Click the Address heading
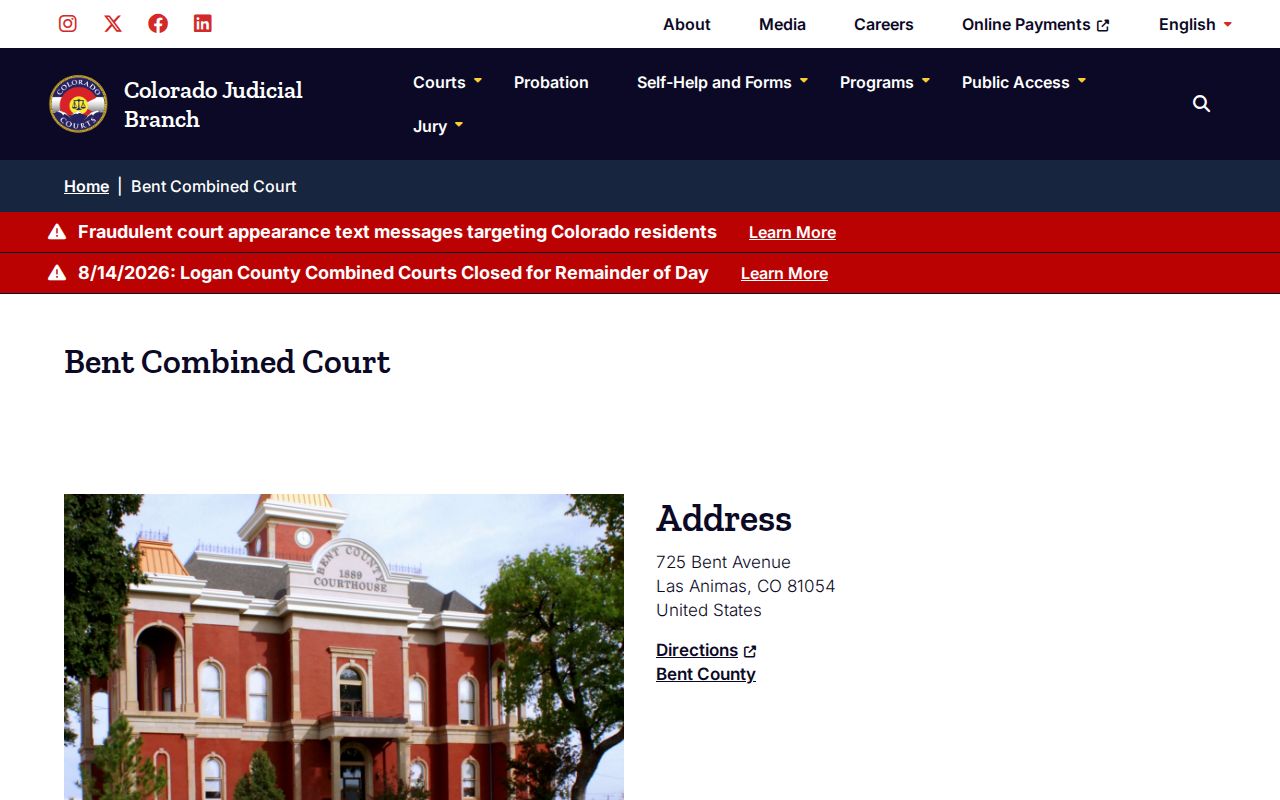Viewport: 1280px width, 800px height. [724, 518]
